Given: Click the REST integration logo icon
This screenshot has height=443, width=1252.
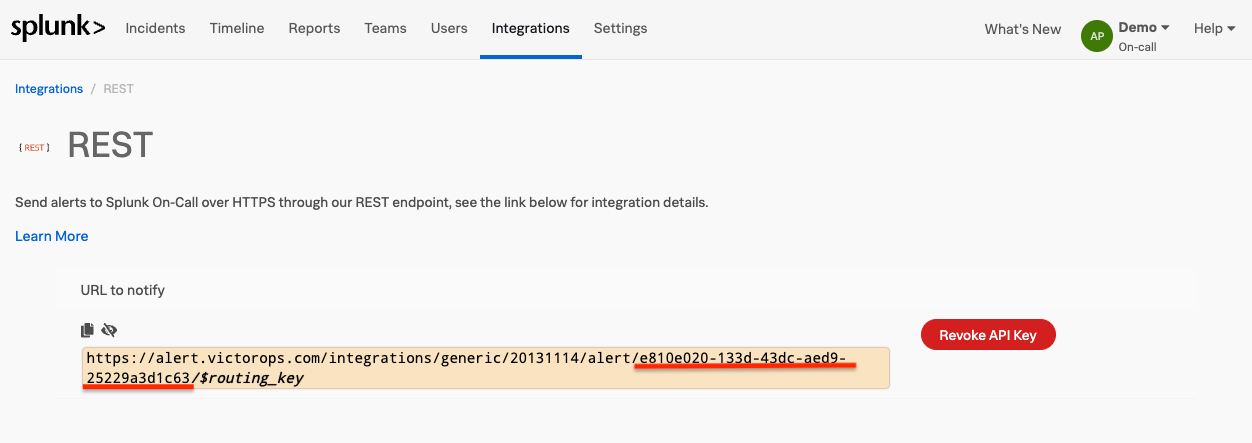Looking at the screenshot, I should tap(34, 147).
